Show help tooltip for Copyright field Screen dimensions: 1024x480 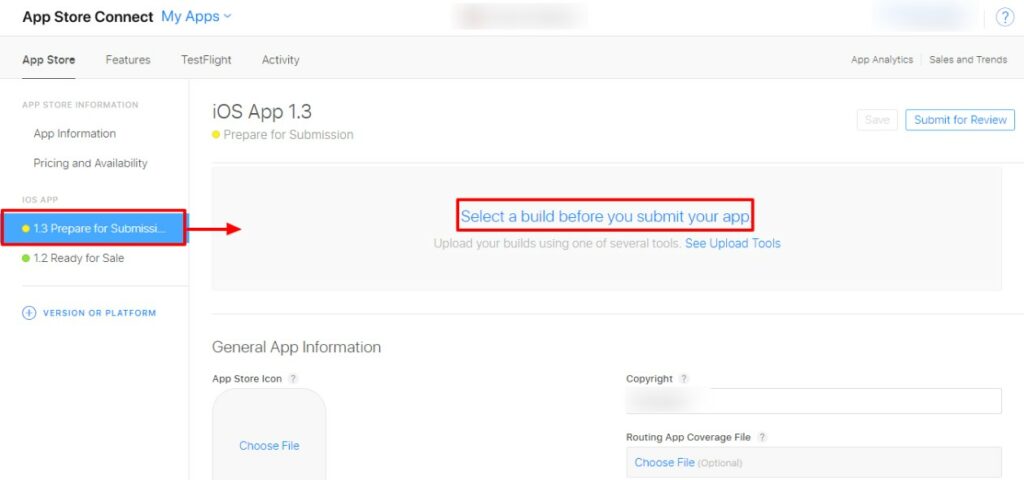(683, 379)
